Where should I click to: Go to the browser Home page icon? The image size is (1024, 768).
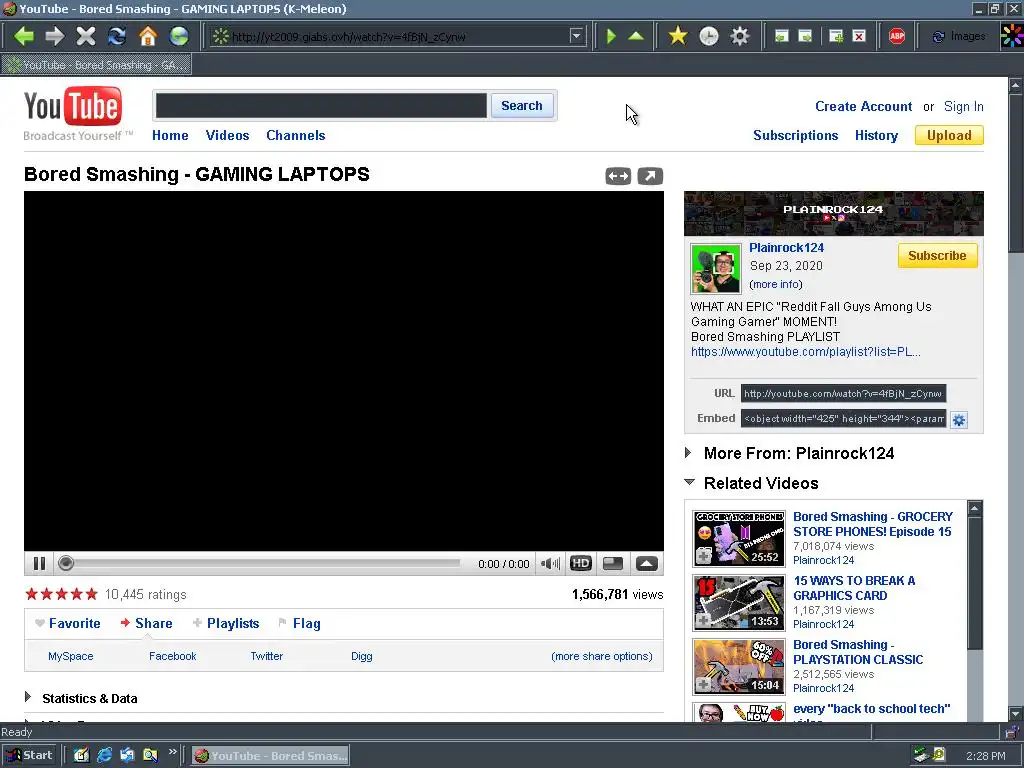pos(148,36)
